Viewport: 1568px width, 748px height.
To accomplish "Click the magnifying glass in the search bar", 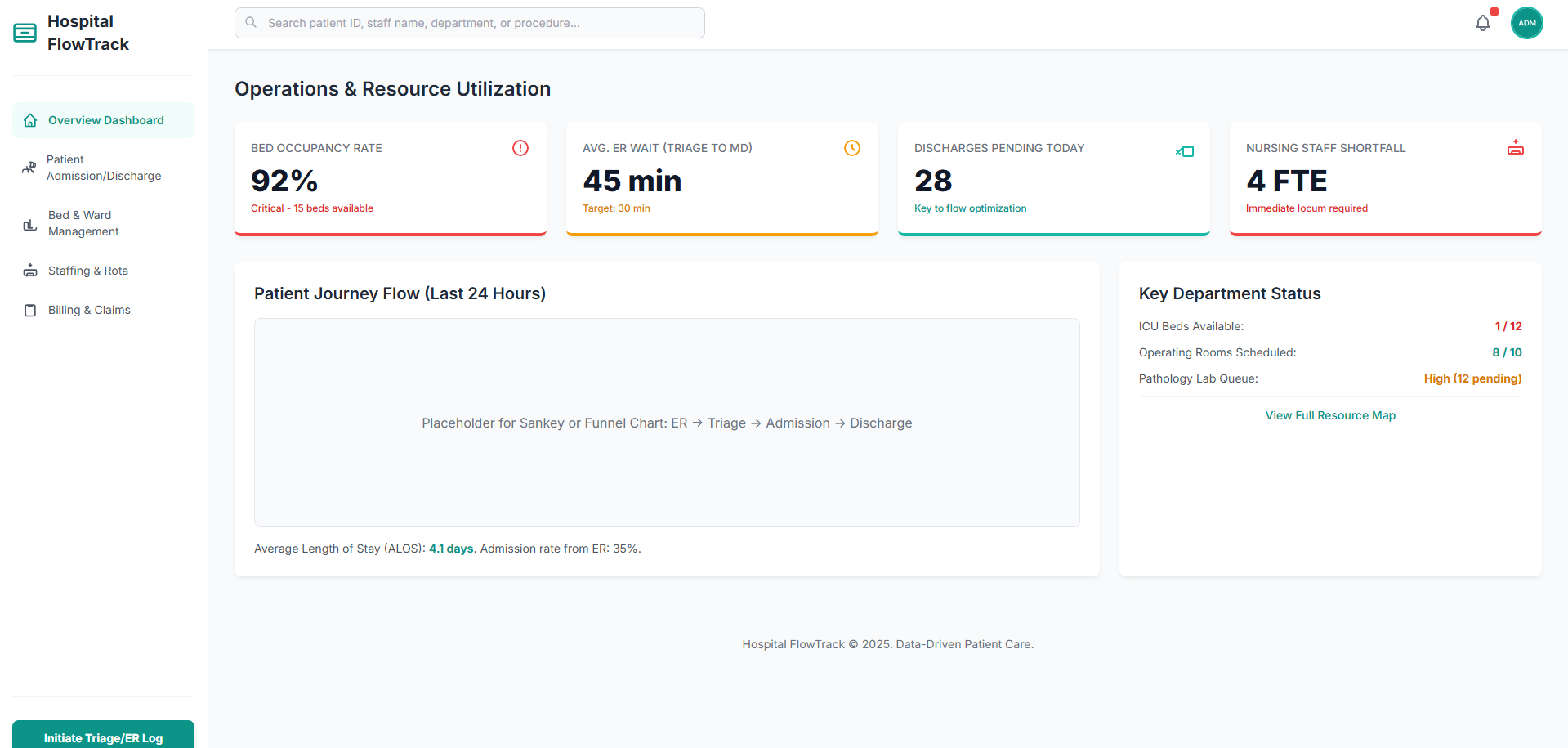I will pyautogui.click(x=251, y=22).
